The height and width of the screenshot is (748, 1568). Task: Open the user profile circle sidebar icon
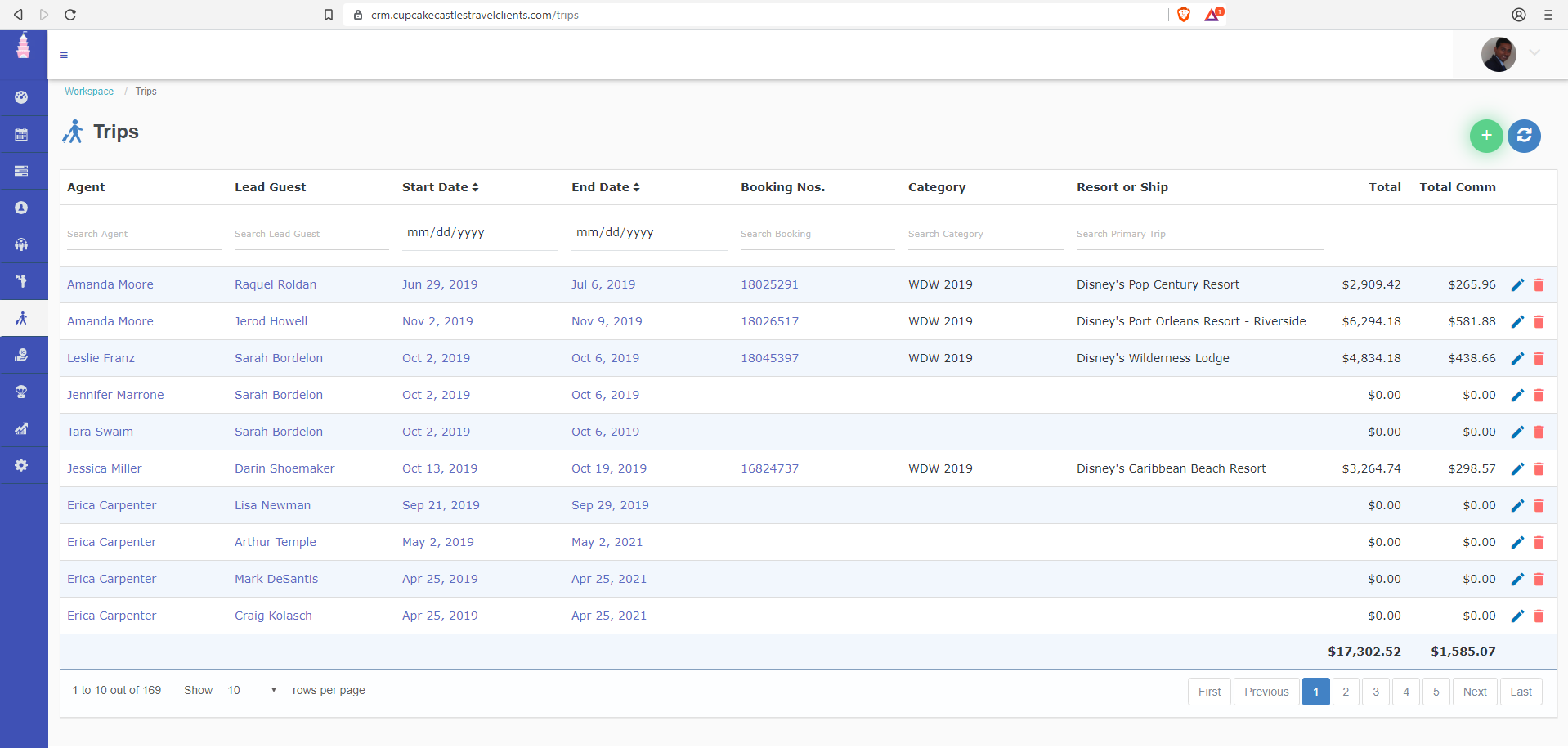(22, 208)
